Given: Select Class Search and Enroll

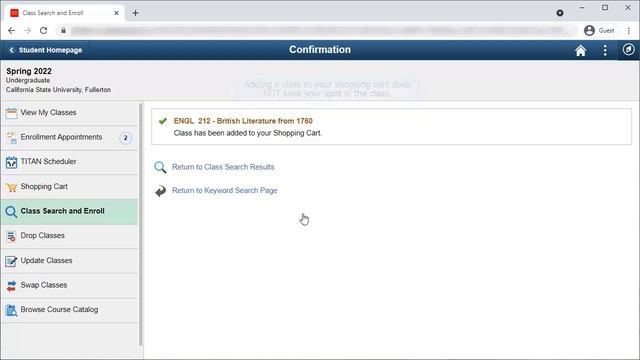Looking at the screenshot, I should [70, 211].
